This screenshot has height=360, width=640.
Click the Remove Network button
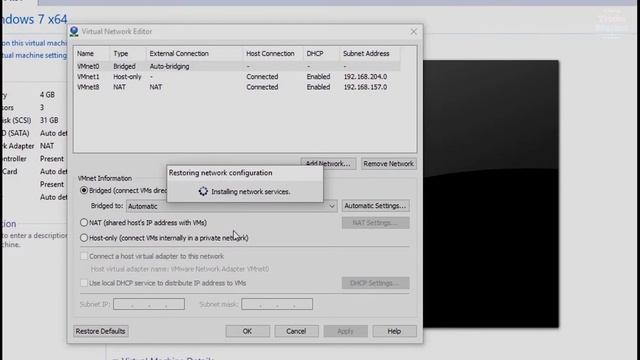[x=389, y=164]
